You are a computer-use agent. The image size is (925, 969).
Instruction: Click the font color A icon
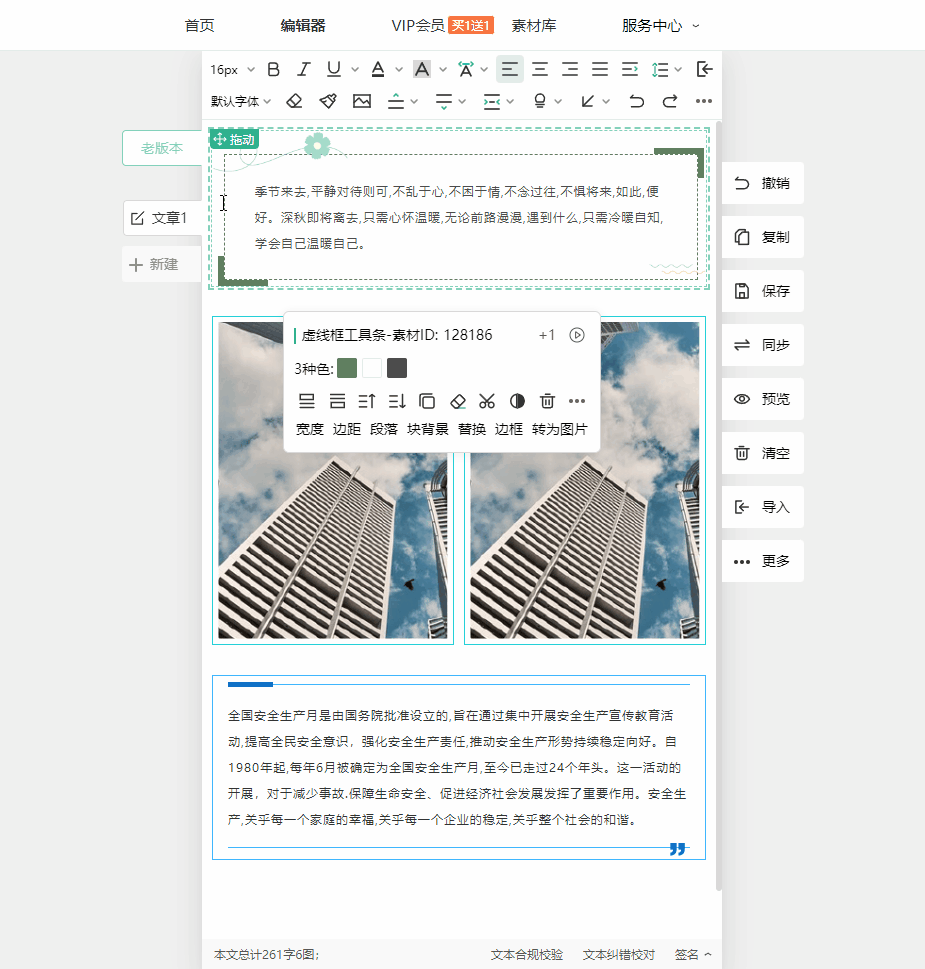click(x=378, y=69)
